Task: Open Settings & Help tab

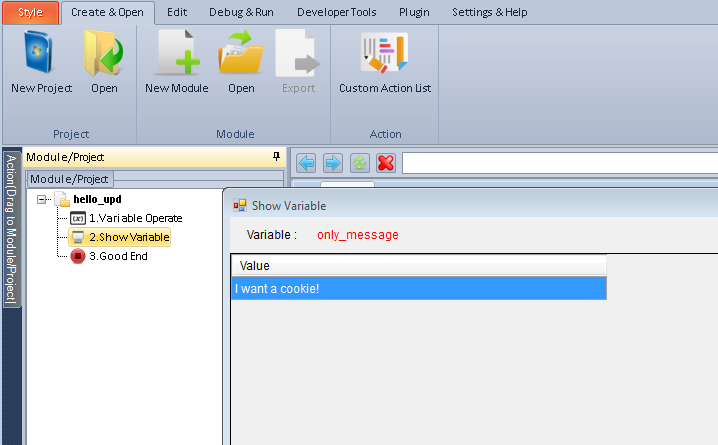Action: (490, 12)
